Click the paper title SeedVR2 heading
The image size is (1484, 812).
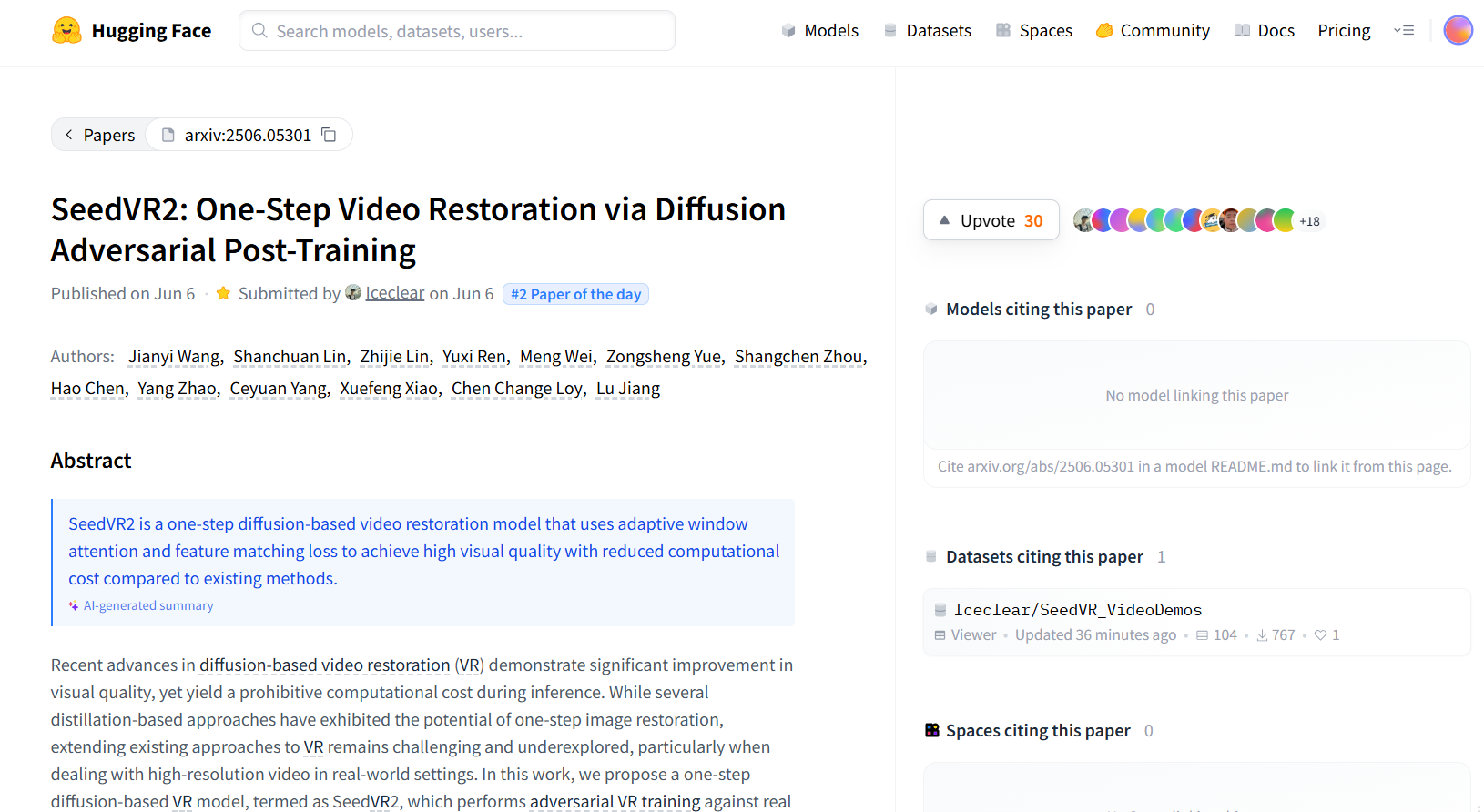point(418,229)
